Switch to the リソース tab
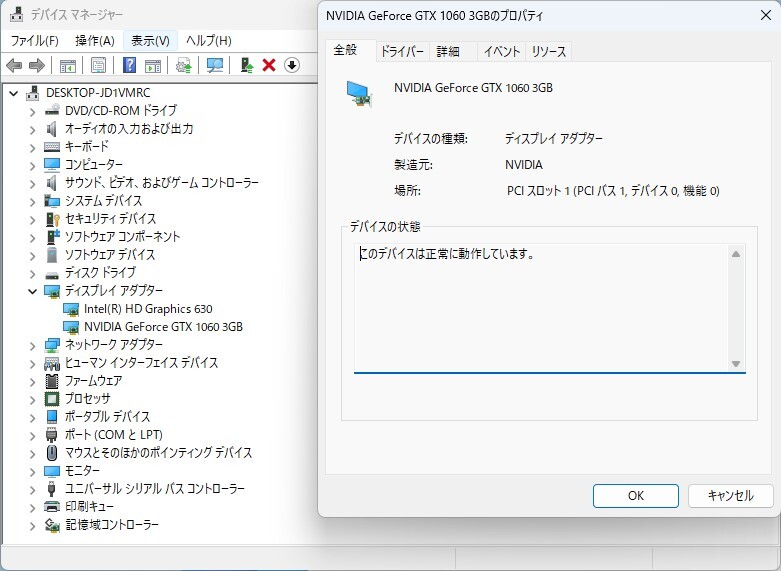This screenshot has width=781, height=571. coord(548,51)
